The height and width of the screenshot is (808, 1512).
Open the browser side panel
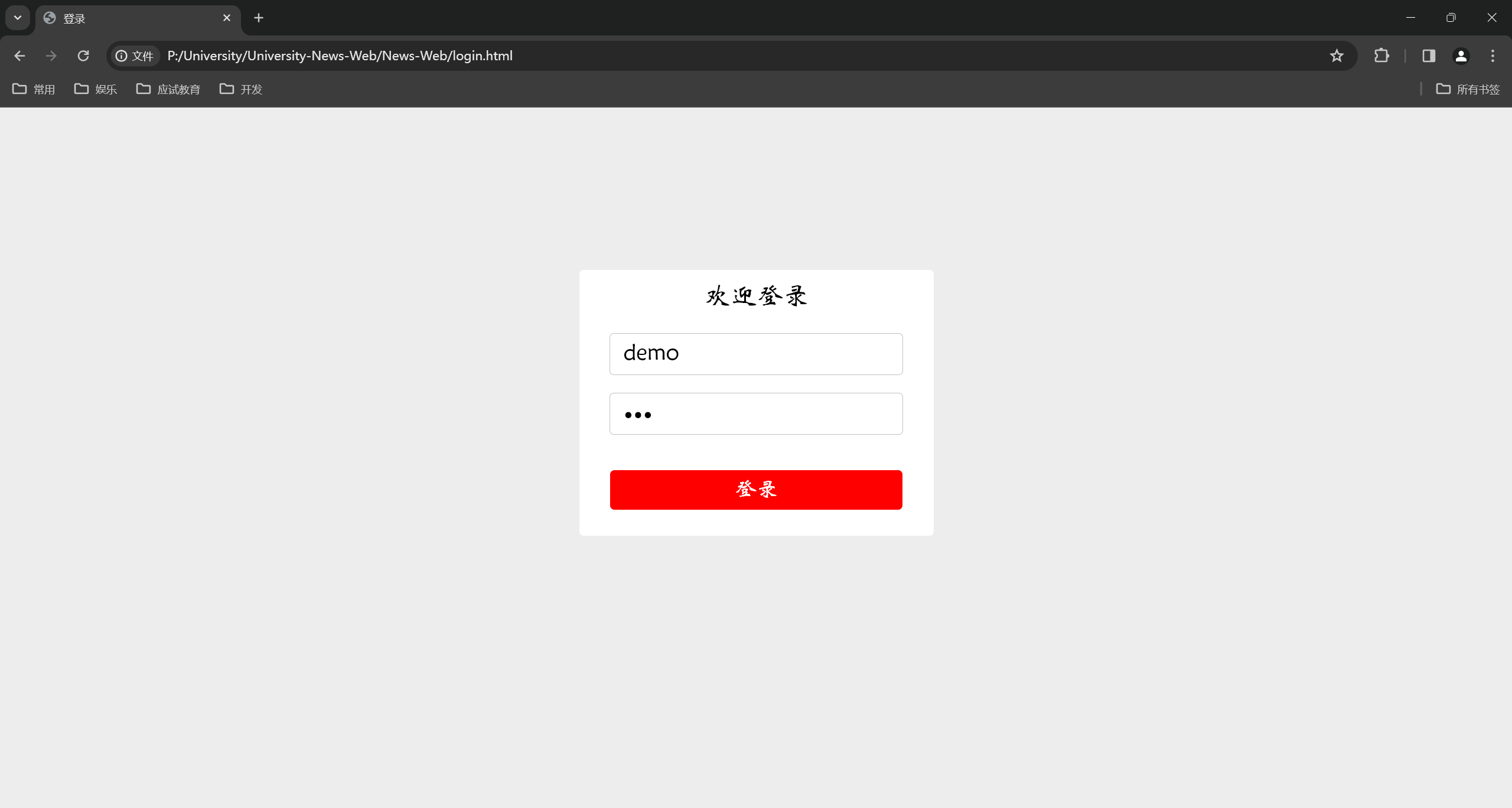(1429, 56)
